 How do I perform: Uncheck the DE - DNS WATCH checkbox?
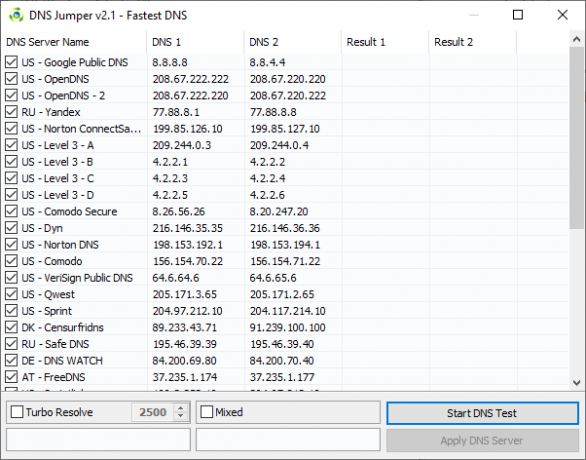click(11, 360)
